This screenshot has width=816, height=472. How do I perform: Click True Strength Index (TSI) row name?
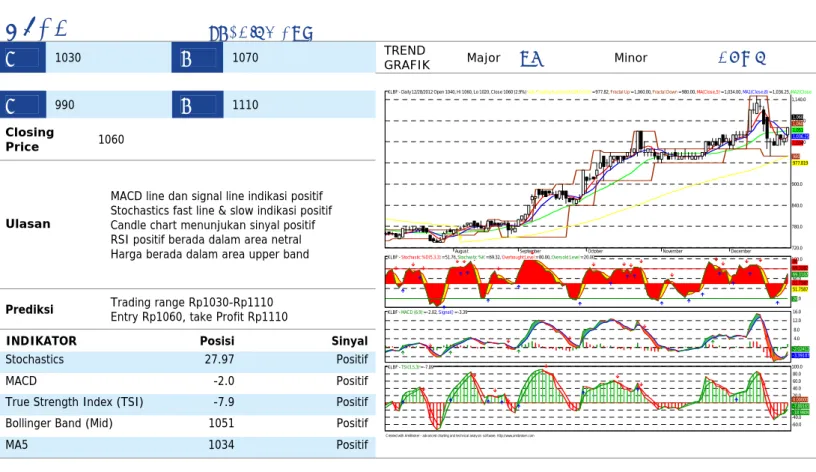[x=74, y=402]
